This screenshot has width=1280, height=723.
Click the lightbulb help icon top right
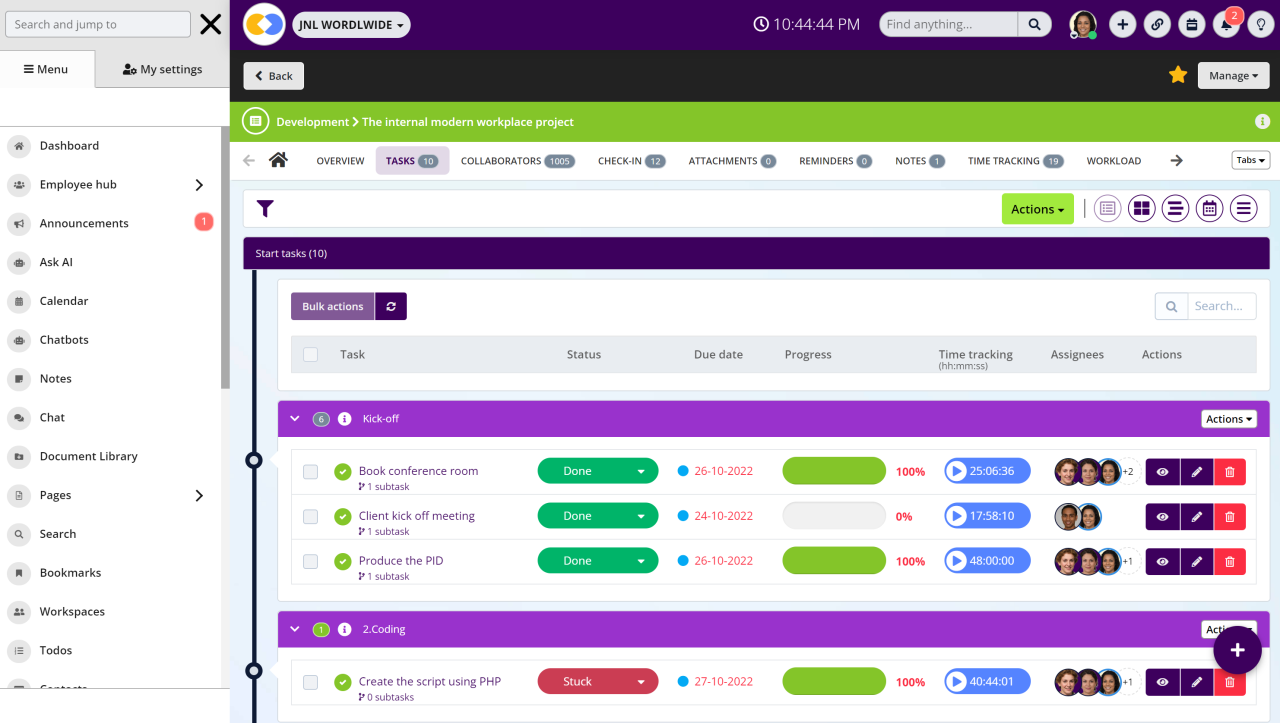(x=1261, y=23)
